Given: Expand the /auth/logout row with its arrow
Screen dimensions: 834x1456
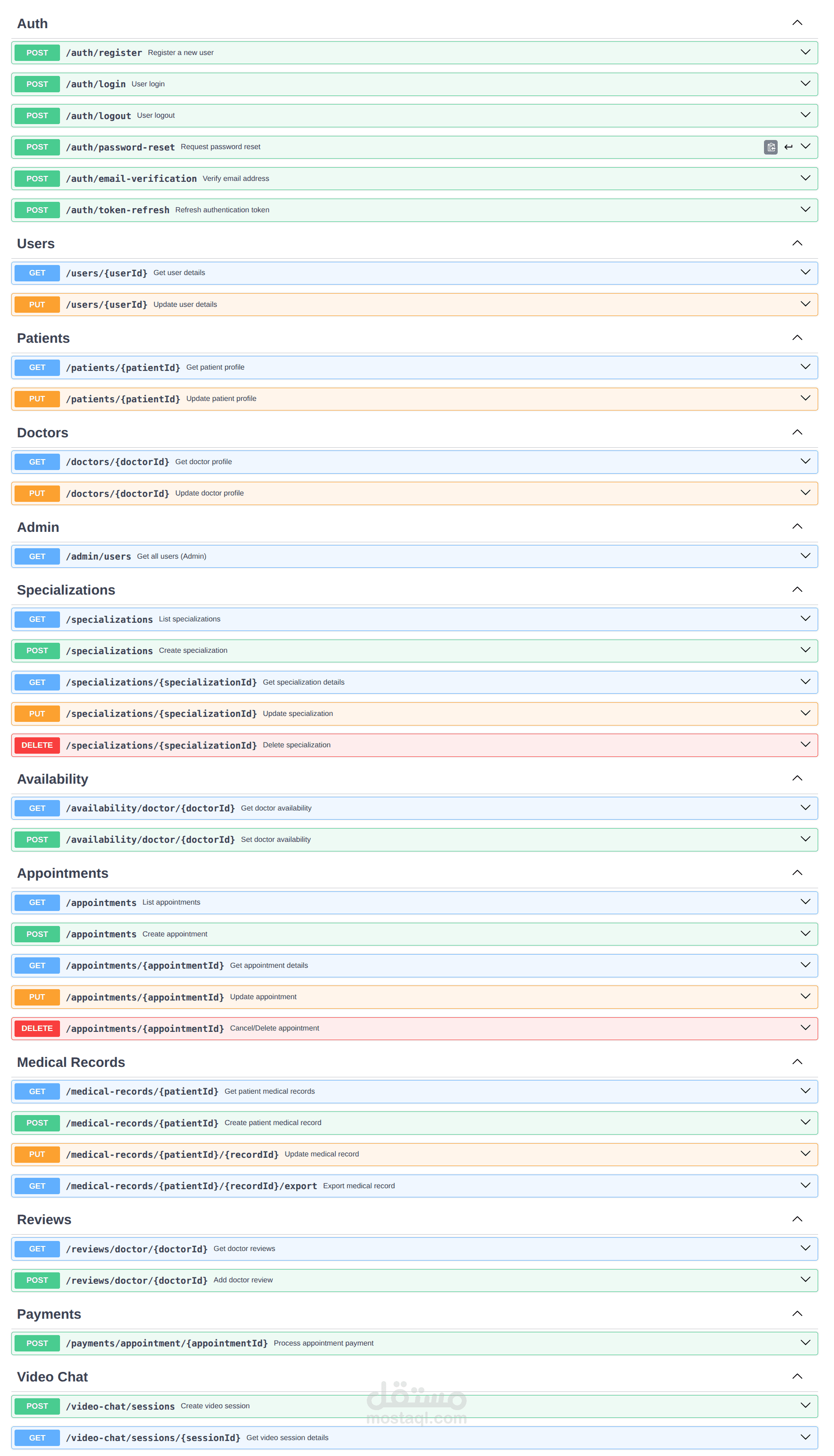Looking at the screenshot, I should (x=806, y=115).
